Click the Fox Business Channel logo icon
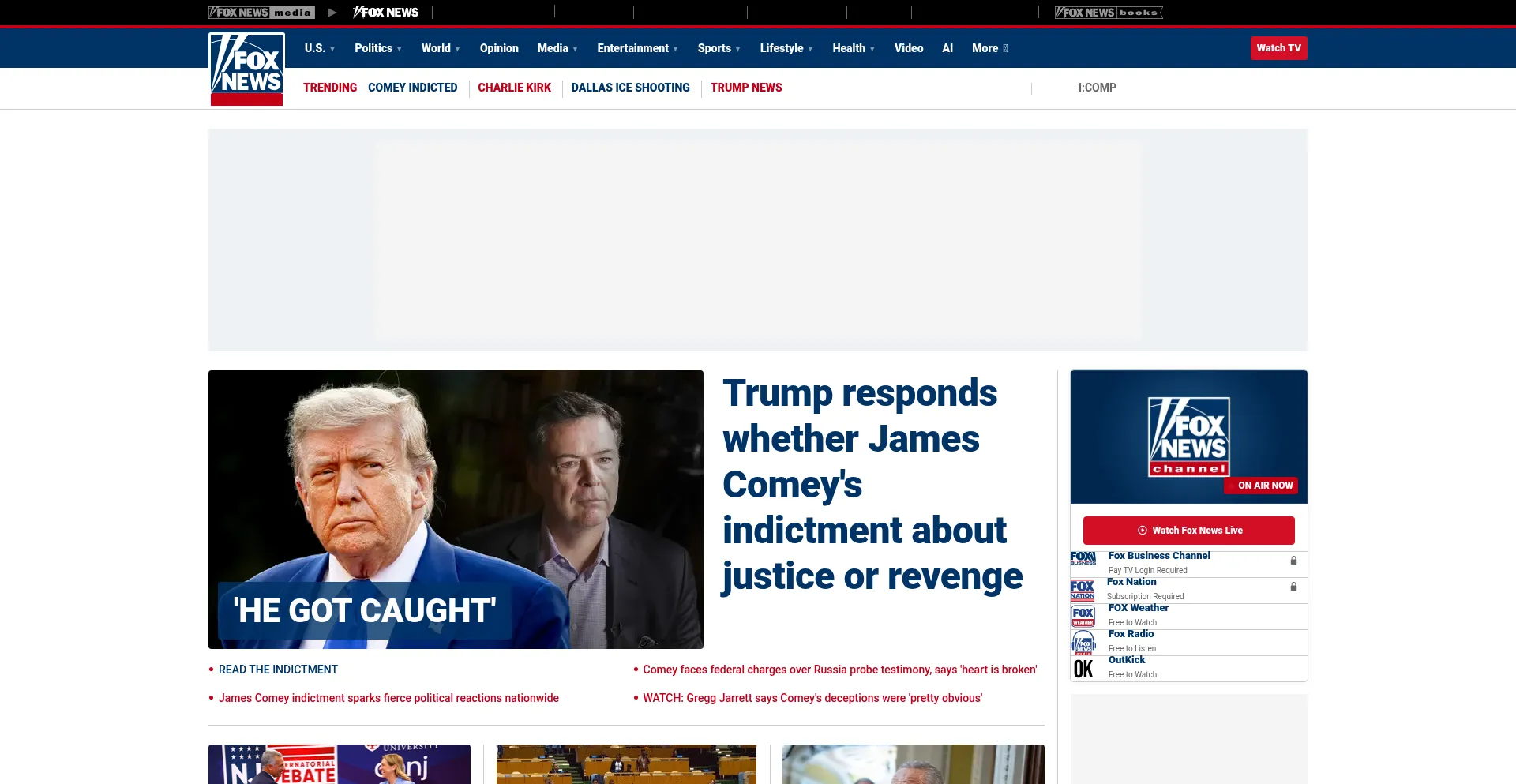This screenshot has width=1516, height=784. tap(1083, 558)
